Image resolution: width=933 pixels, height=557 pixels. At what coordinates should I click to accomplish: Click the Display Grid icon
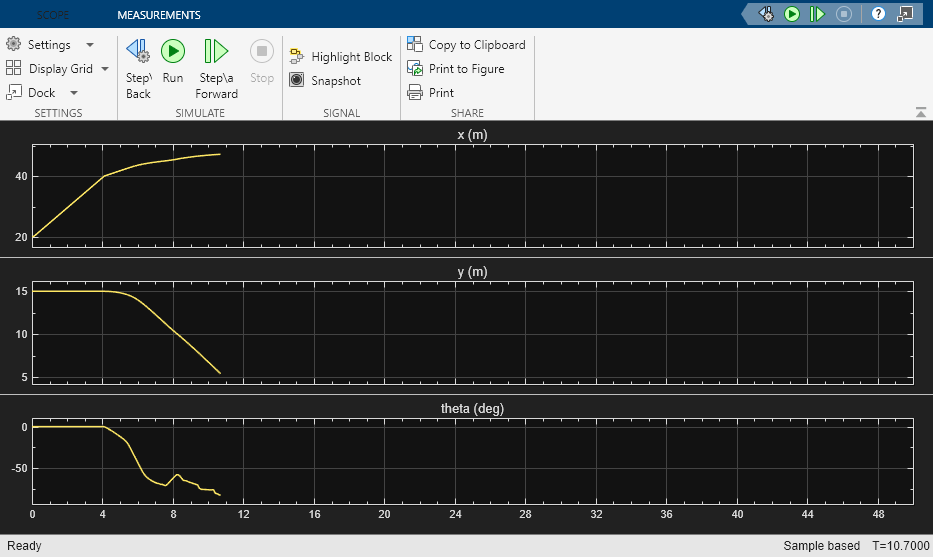tap(14, 68)
